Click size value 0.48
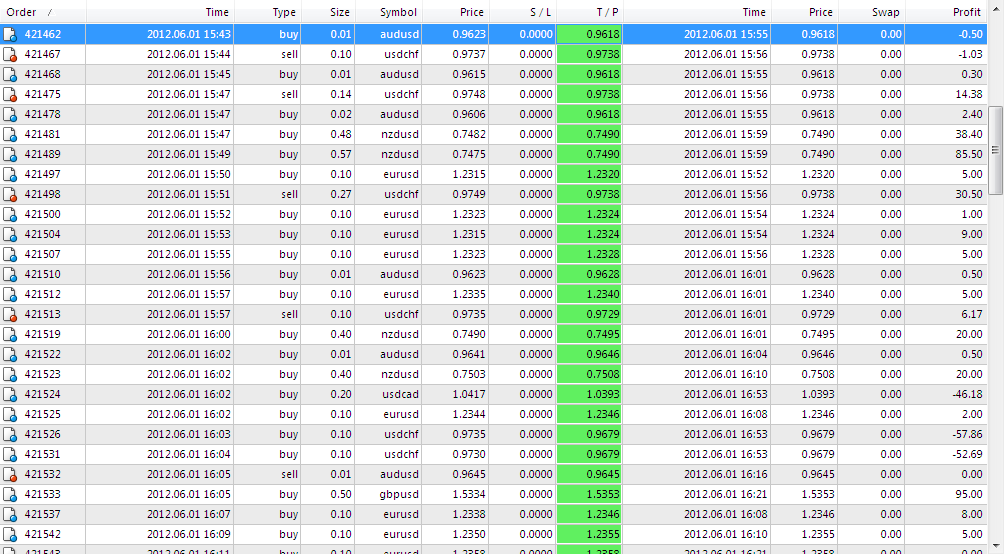 pos(341,134)
